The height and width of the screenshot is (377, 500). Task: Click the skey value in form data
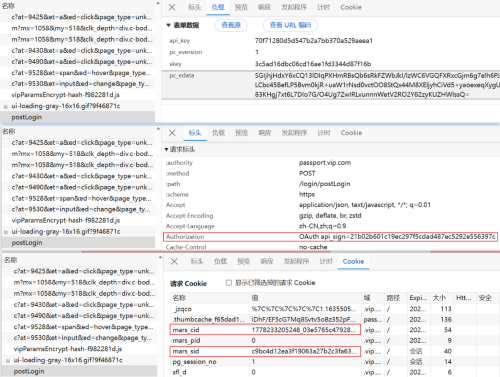pyautogui.click(x=313, y=64)
